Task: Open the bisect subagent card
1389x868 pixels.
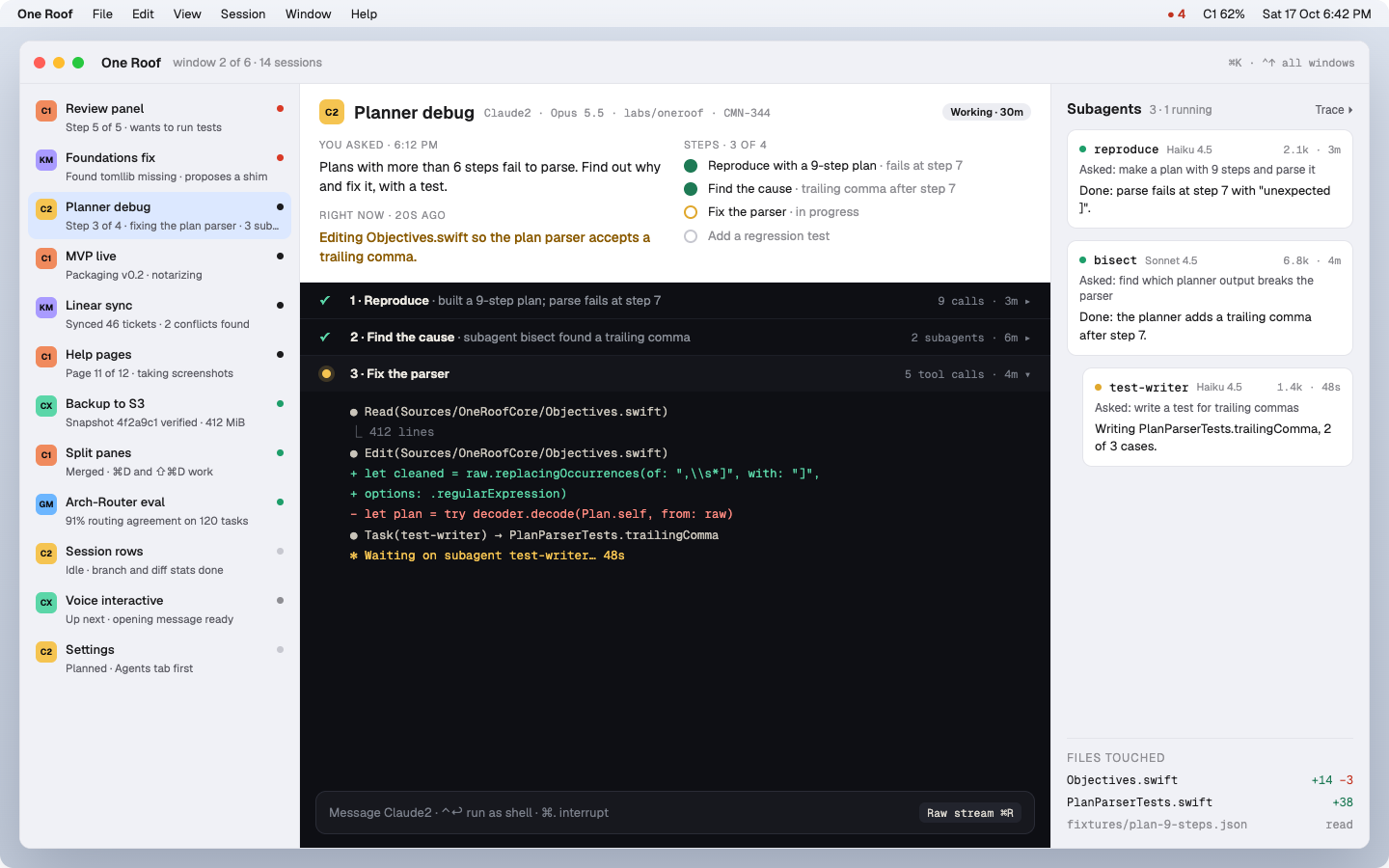Action: pos(1210,298)
